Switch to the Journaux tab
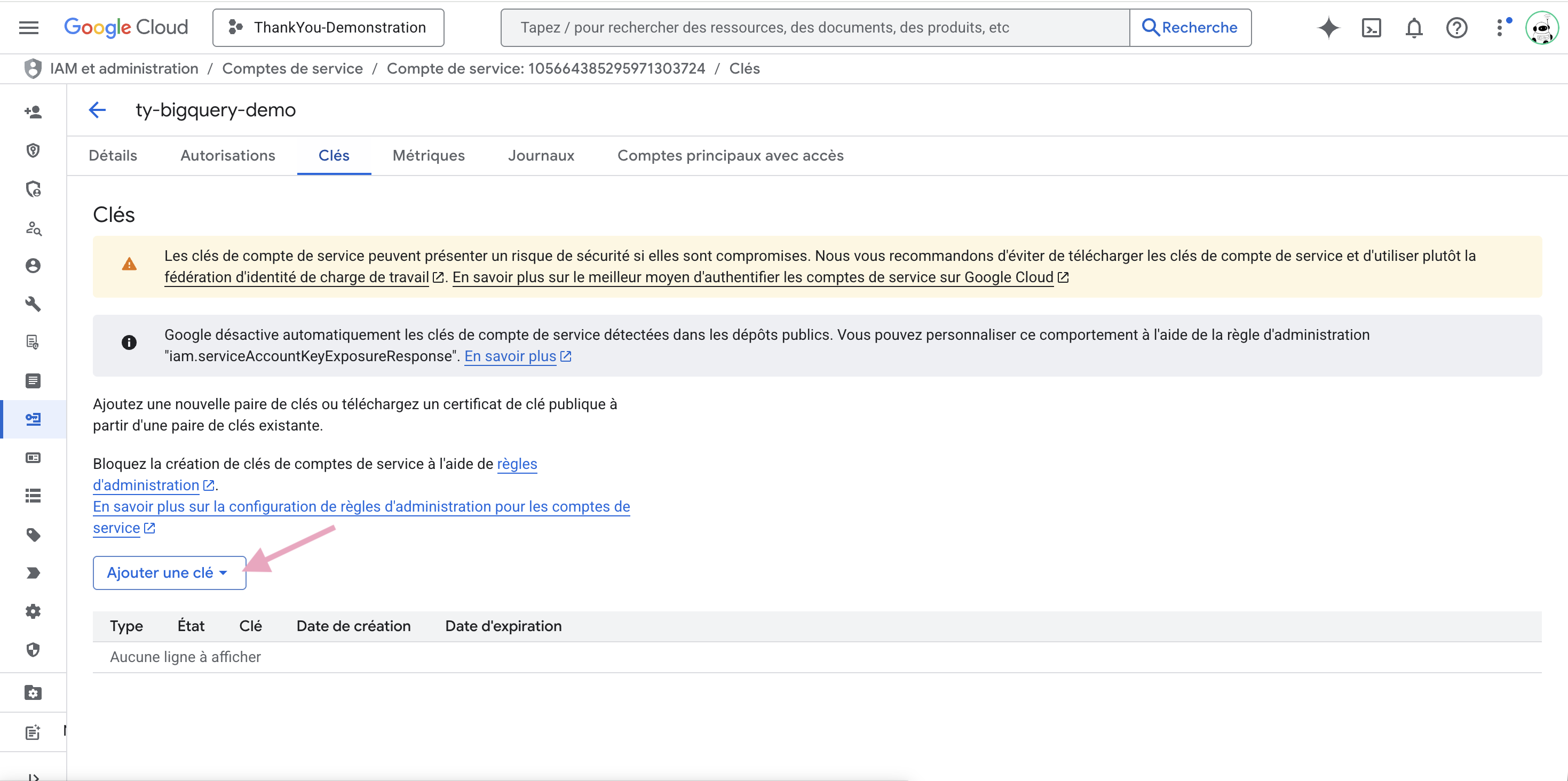 coord(541,156)
